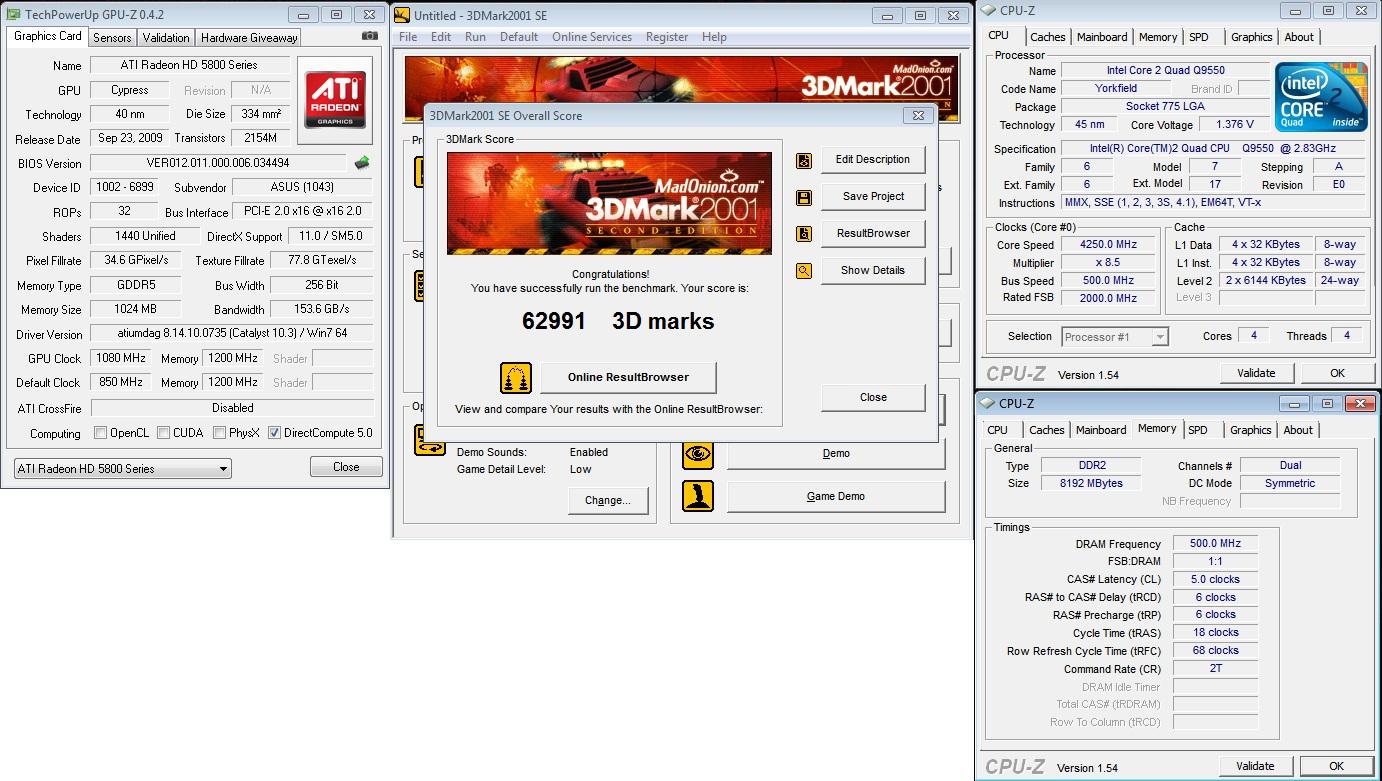Click the Game Demo button
This screenshot has height=781, width=1382.
(836, 497)
